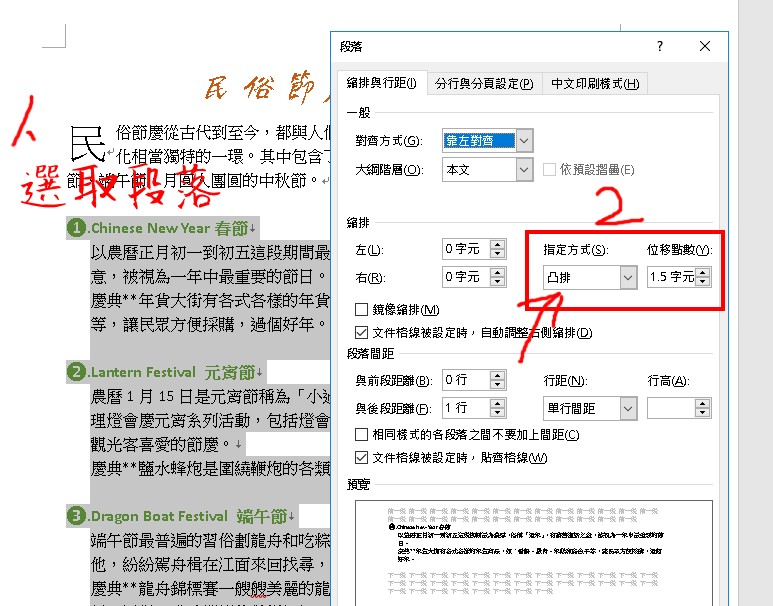Enable the 鏡像縮排 mirror indents checkbox
773x606 pixels.
click(x=362, y=310)
